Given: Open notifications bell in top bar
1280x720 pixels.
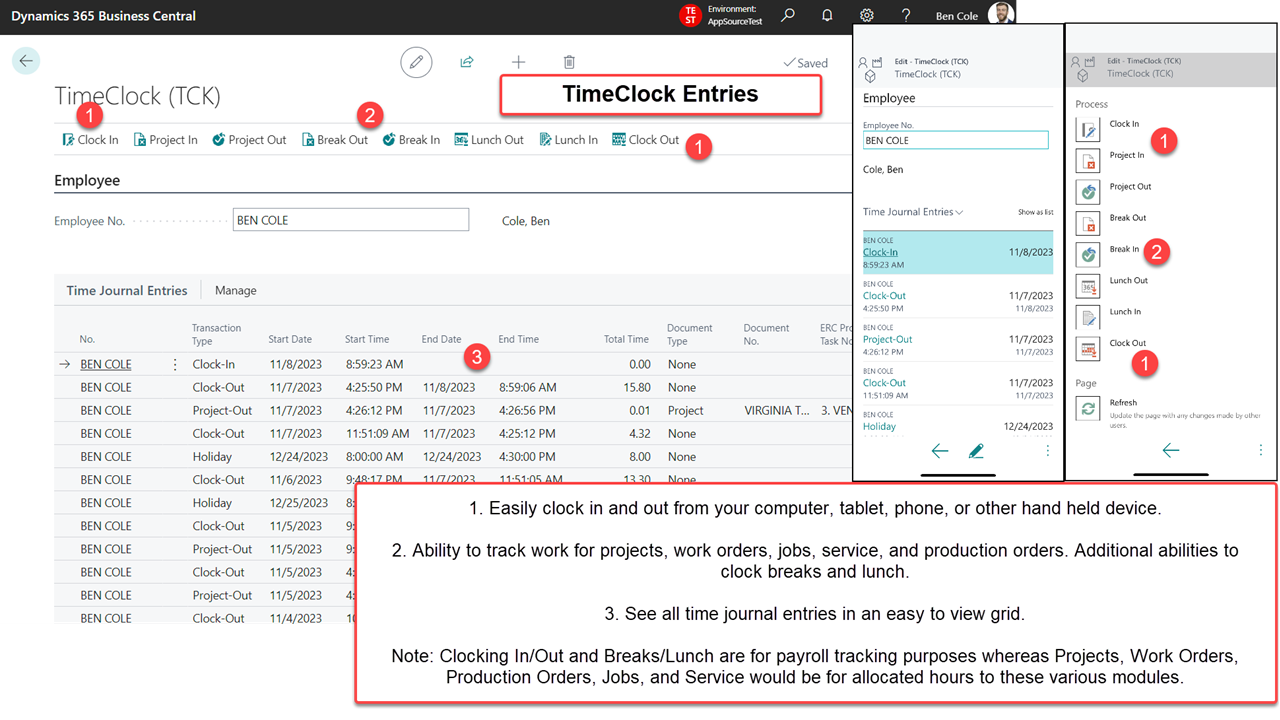Looking at the screenshot, I should tap(827, 15).
